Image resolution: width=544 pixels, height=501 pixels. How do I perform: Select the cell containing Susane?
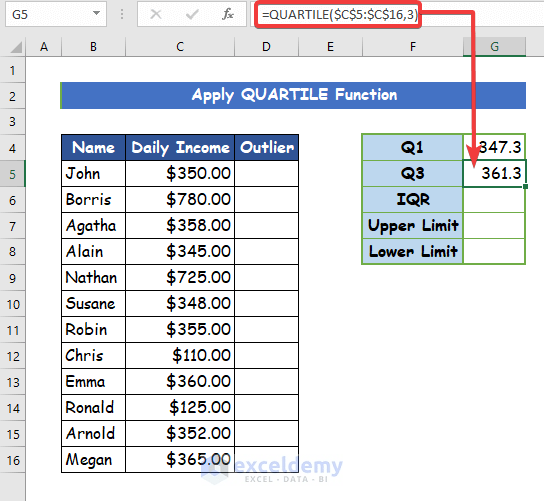click(x=93, y=304)
